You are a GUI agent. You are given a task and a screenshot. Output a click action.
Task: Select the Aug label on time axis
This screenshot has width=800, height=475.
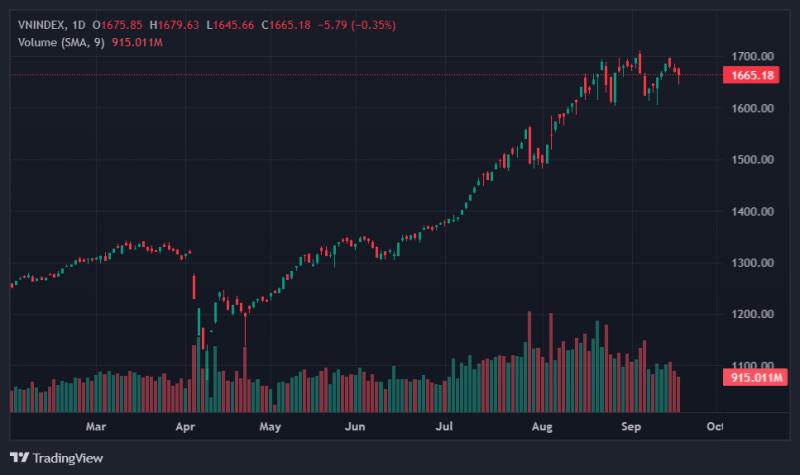pyautogui.click(x=541, y=426)
